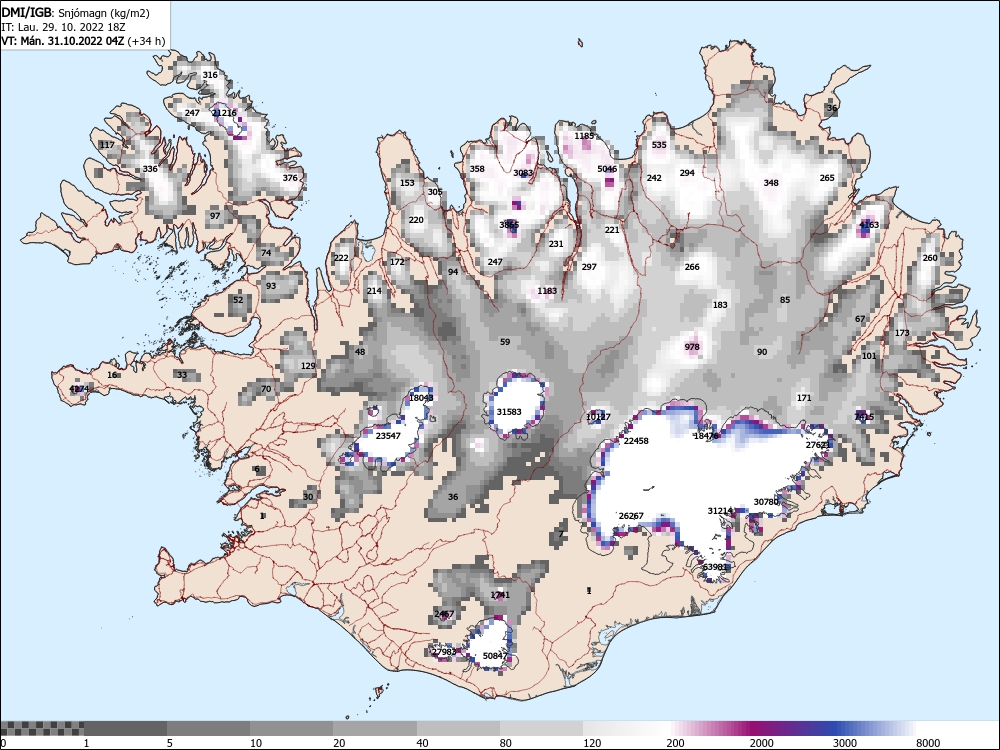
Task: Click the snow value 358
Action: pos(477,169)
